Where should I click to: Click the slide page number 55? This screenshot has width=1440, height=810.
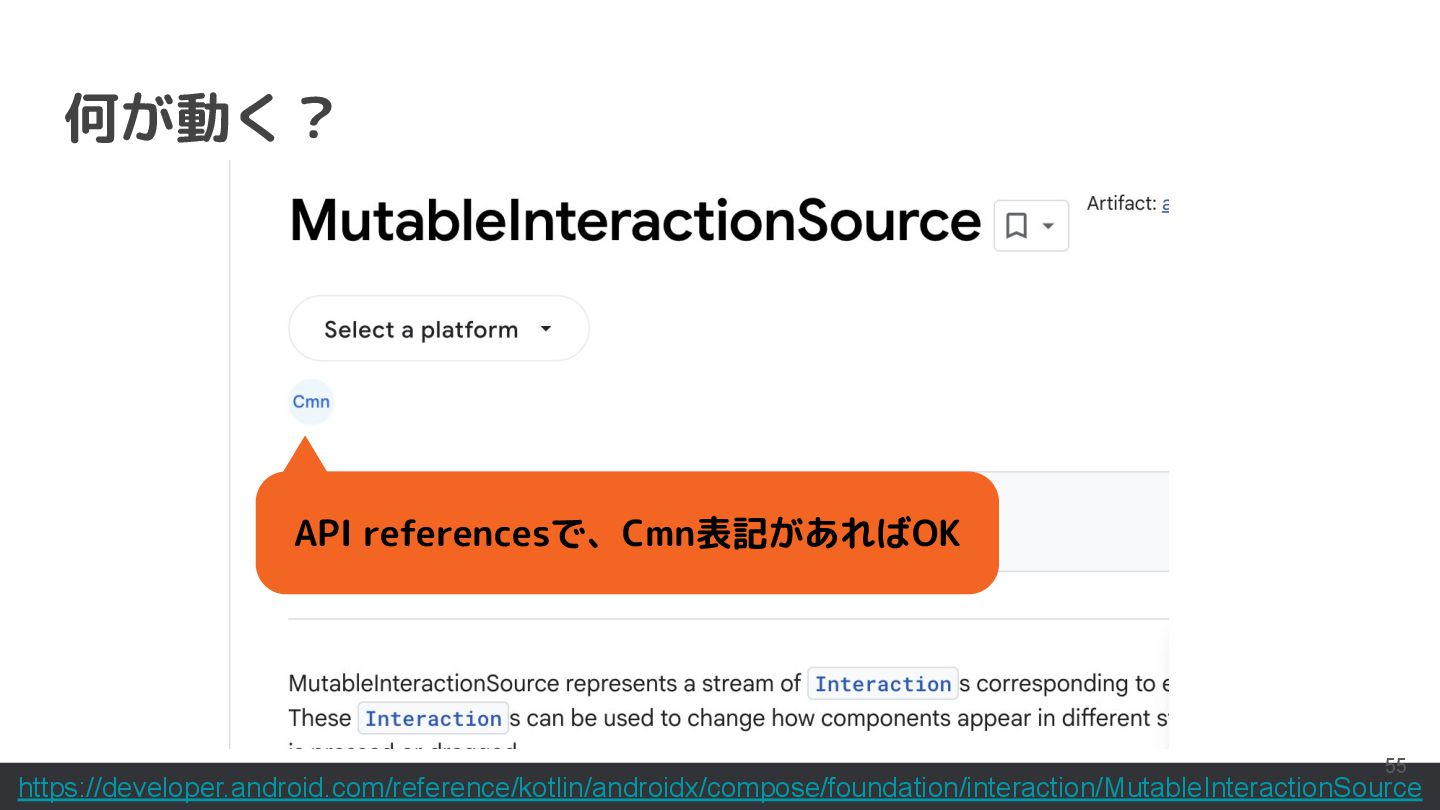pyautogui.click(x=1395, y=767)
